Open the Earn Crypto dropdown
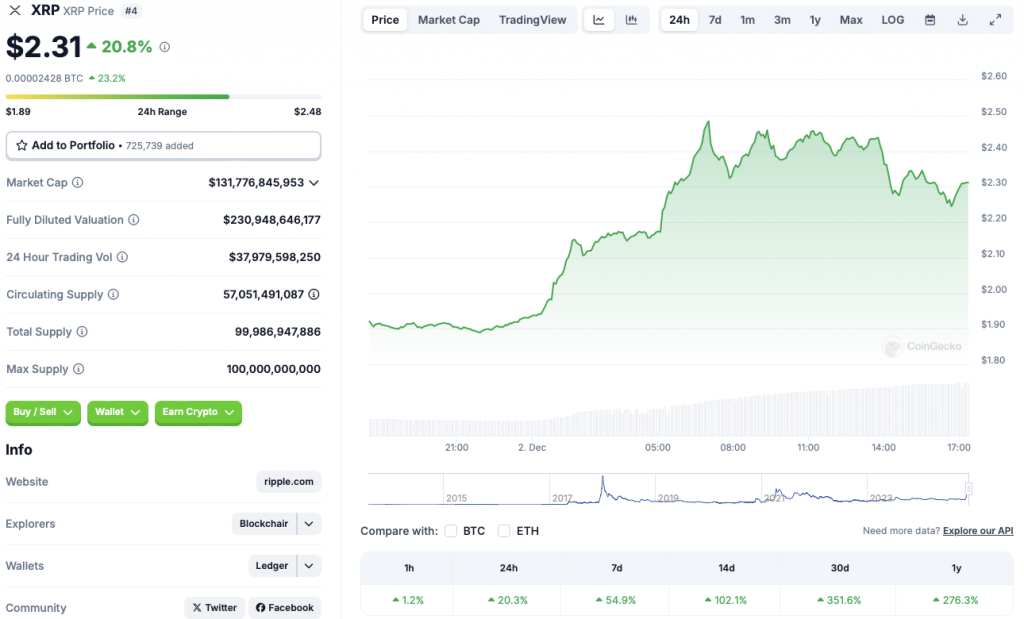Viewport: 1024px width, 619px height. tap(199, 412)
